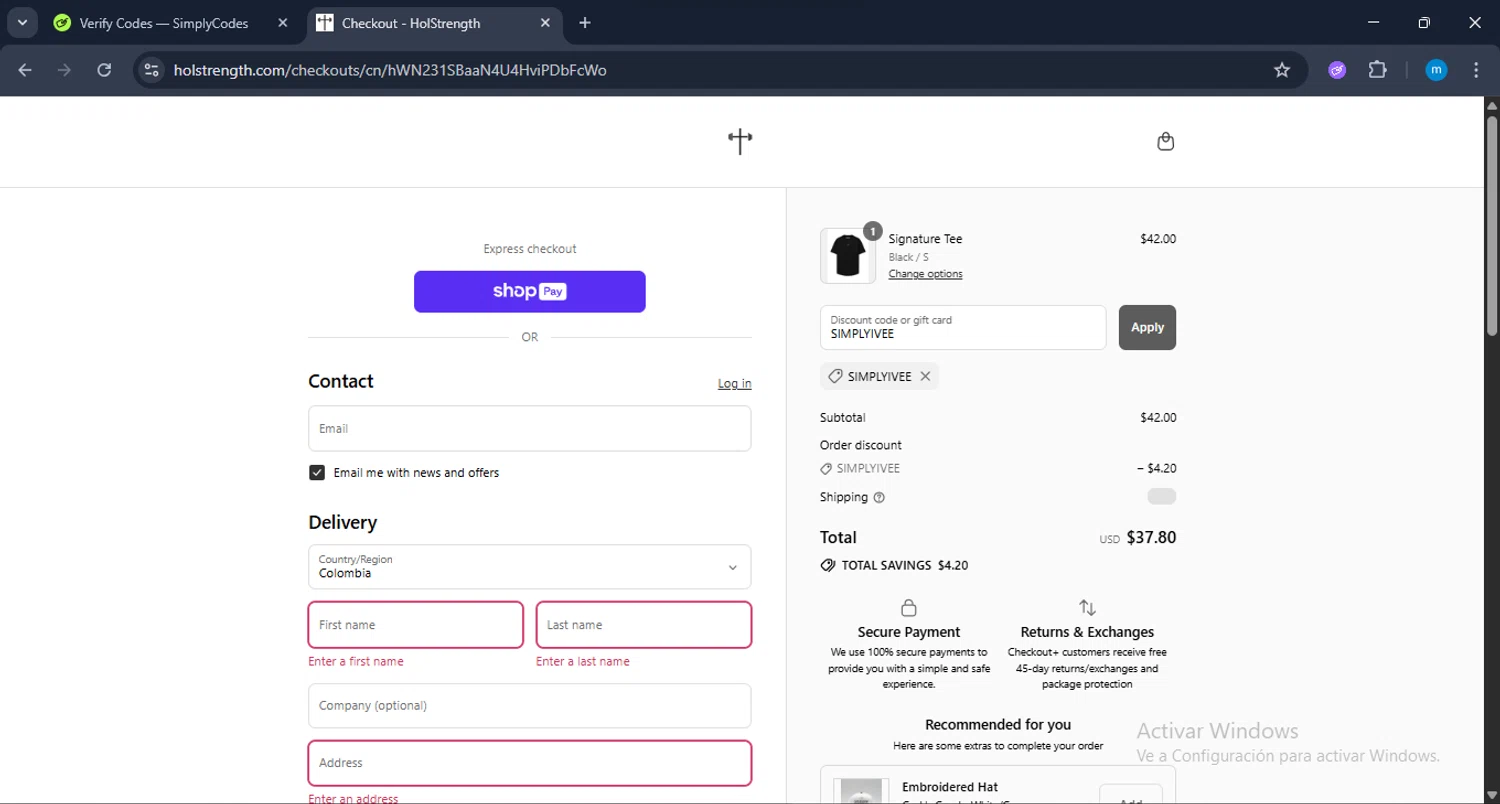This screenshot has width=1500, height=804.
Task: Click the Signature Tee product thumbnail
Action: [847, 256]
